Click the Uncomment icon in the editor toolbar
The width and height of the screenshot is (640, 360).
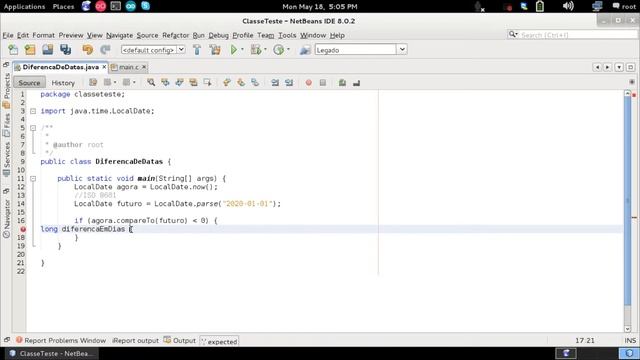point(356,82)
